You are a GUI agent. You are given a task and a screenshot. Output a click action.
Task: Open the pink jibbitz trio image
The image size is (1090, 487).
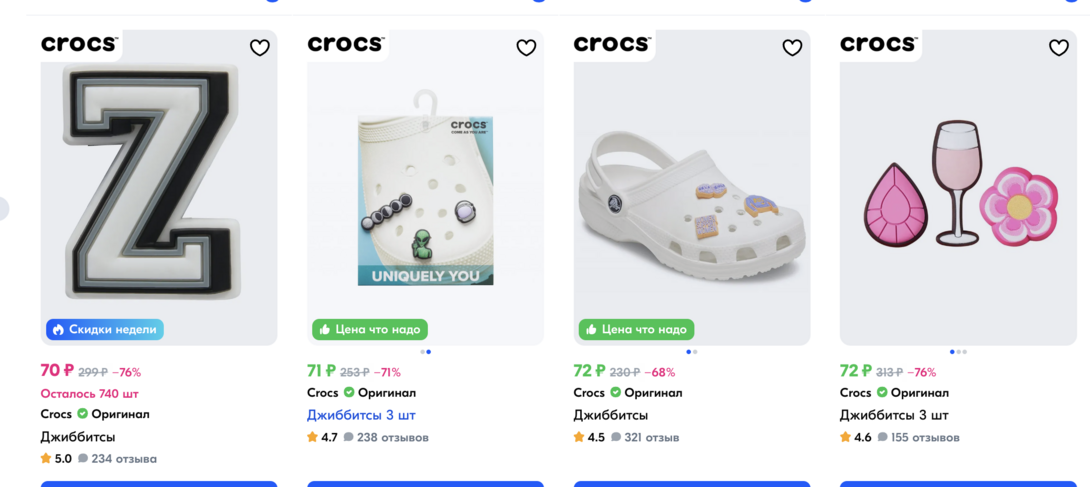pos(958,190)
